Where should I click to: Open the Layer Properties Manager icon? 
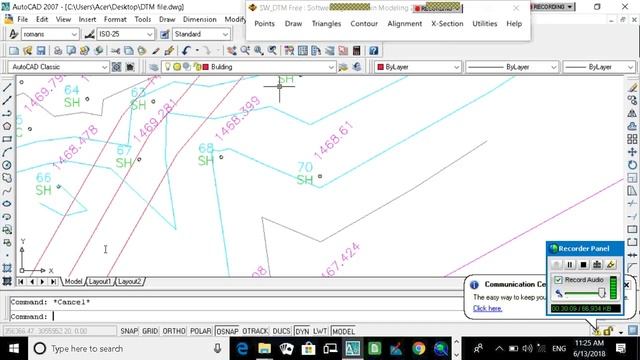pyautogui.click(x=153, y=67)
